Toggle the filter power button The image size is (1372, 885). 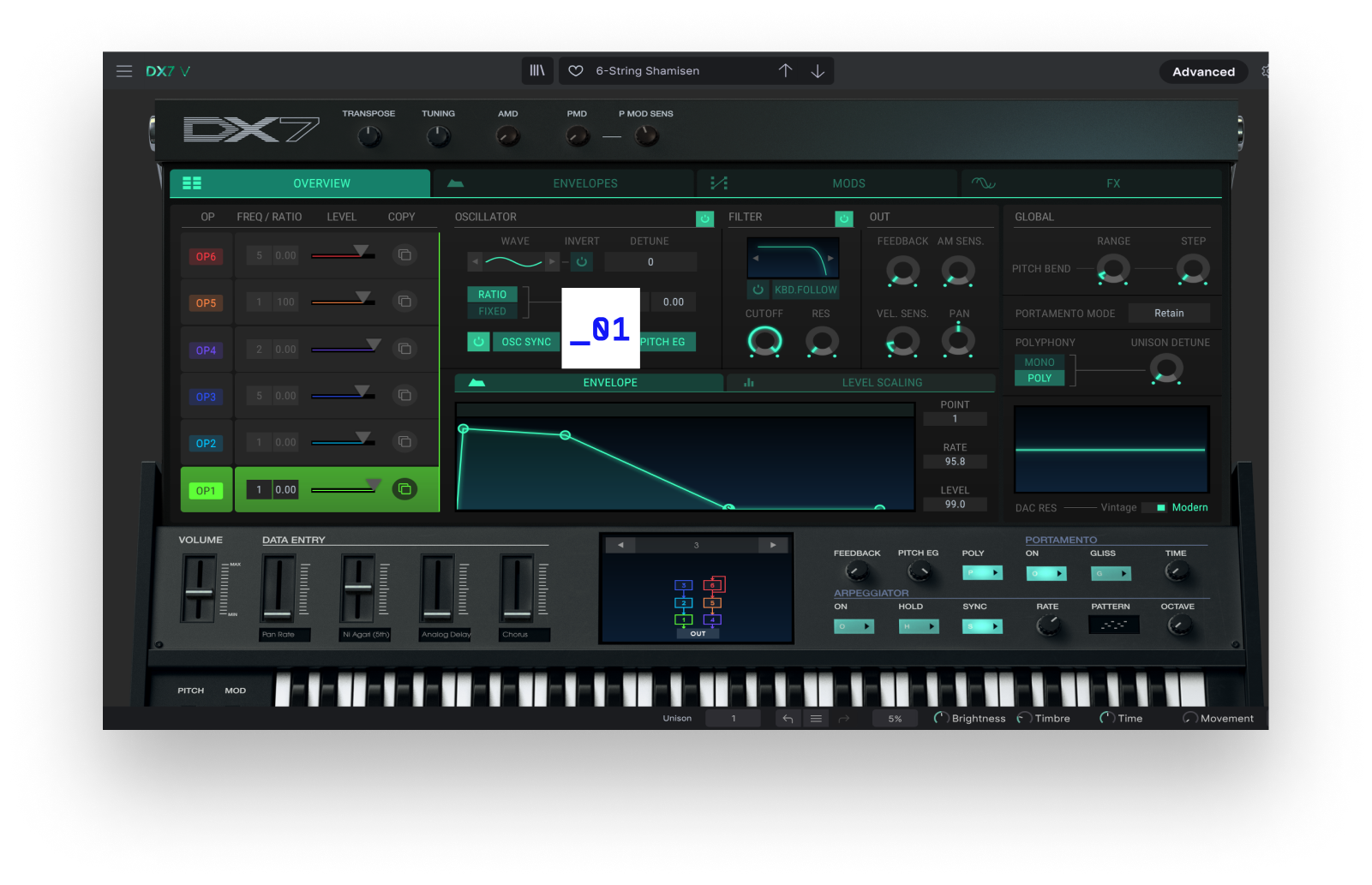click(844, 218)
